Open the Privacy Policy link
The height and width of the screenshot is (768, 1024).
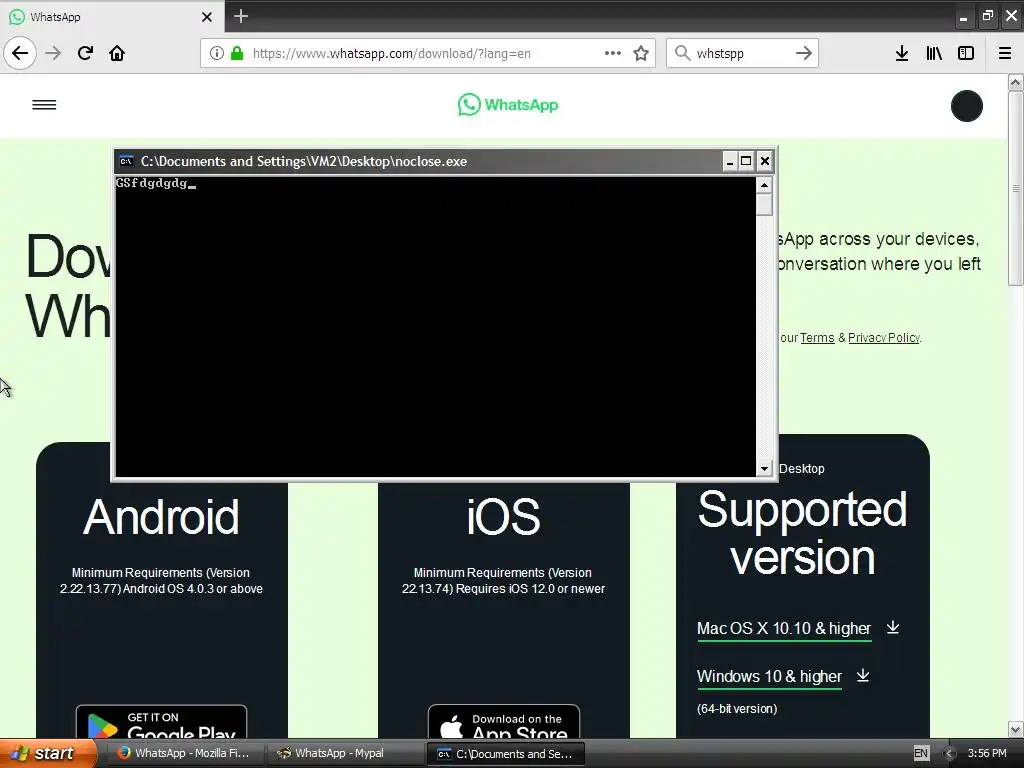884,338
